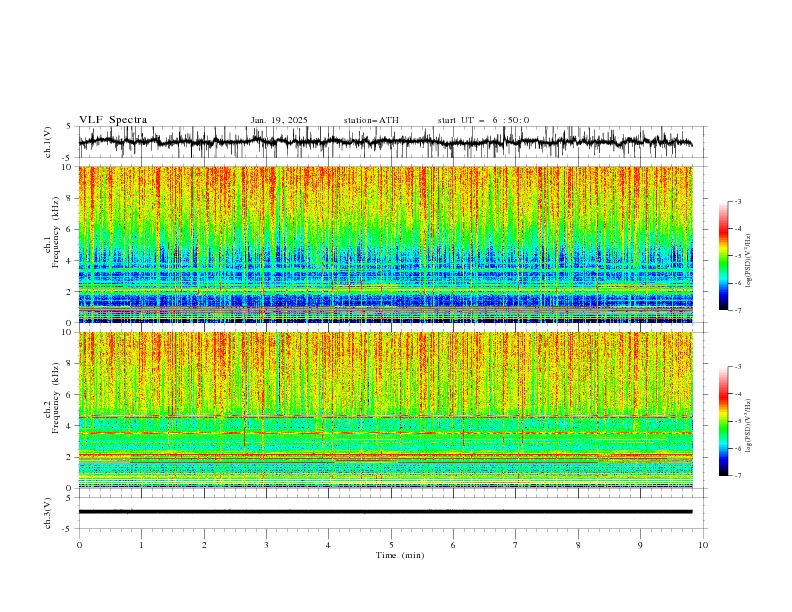The width and height of the screenshot is (792, 612).
Task: Click the '-7' tick on ch.2 colorbar
Action: (737, 476)
